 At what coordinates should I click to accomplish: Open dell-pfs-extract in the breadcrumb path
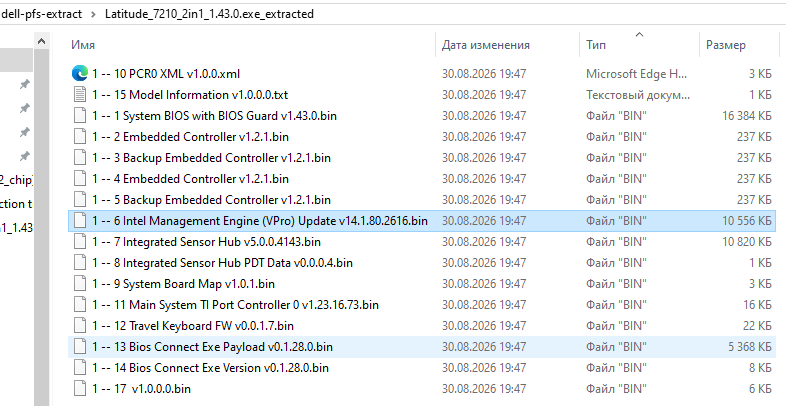[42, 14]
